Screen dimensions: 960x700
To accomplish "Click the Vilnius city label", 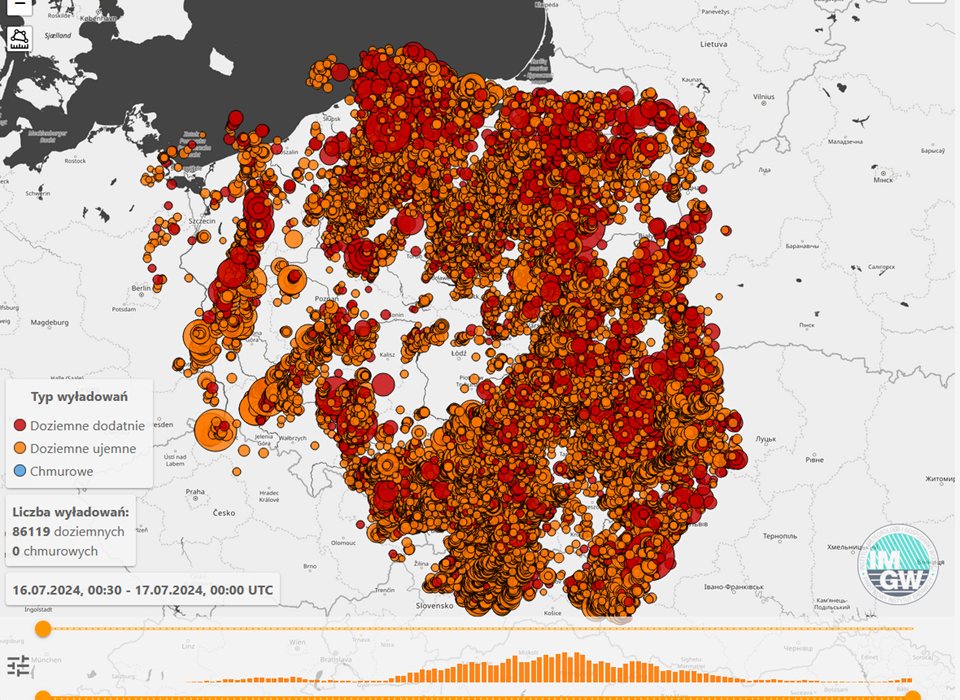I will 763,97.
